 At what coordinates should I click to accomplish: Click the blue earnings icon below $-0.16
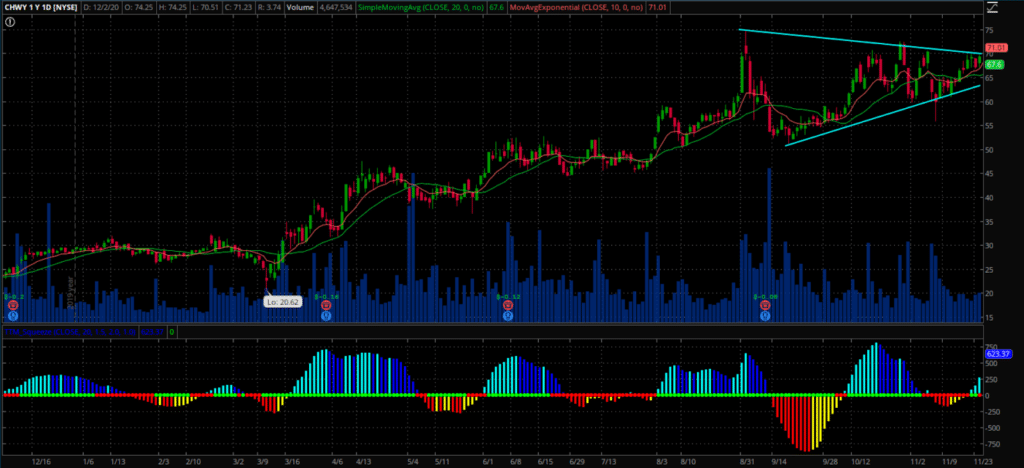(325, 315)
